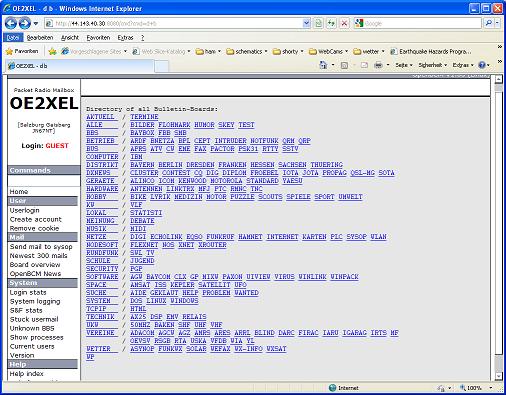Open the Bearbeiten menu
506x395 pixels.
coord(40,38)
